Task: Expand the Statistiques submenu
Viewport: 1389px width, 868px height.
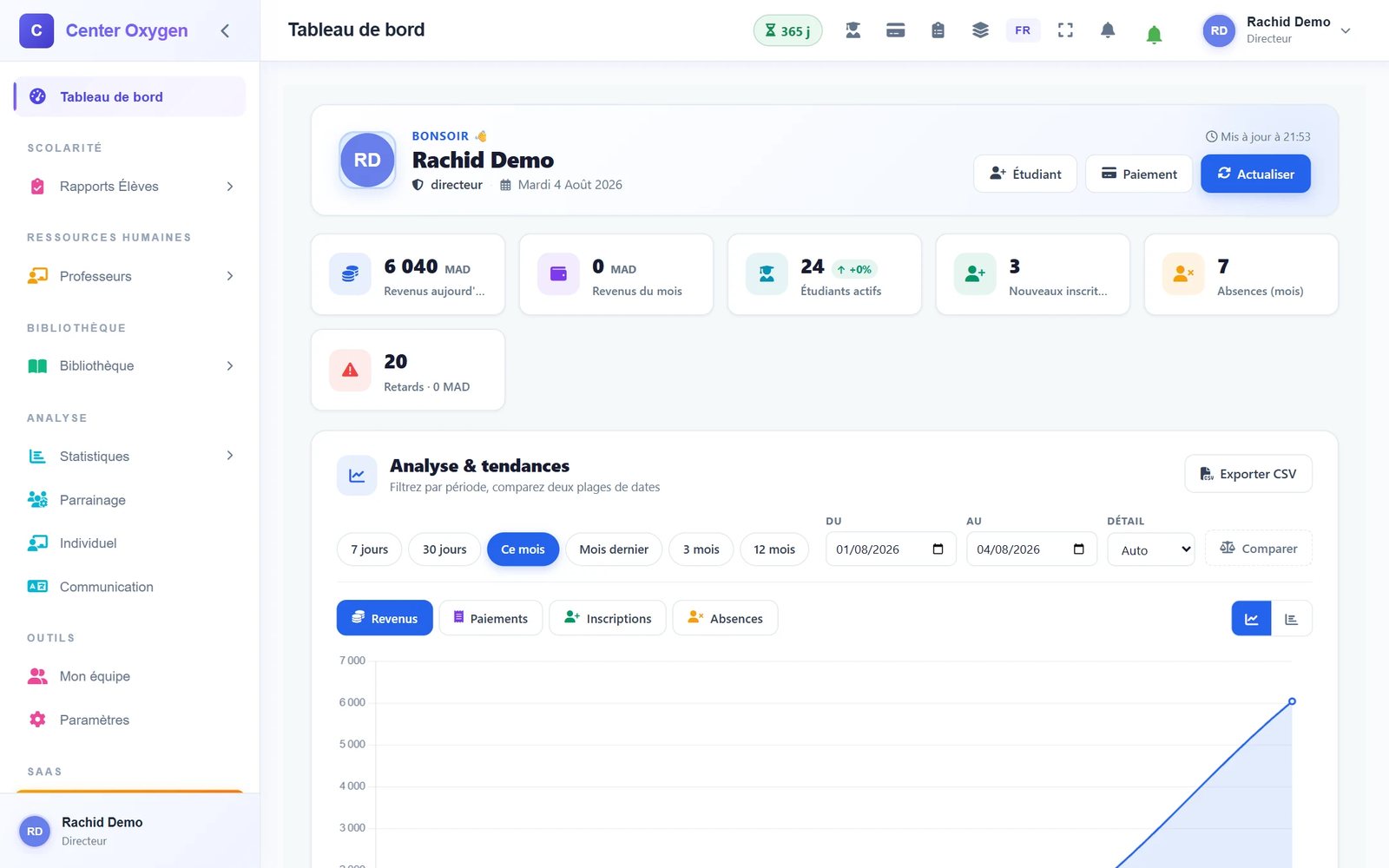Action: pyautogui.click(x=230, y=456)
